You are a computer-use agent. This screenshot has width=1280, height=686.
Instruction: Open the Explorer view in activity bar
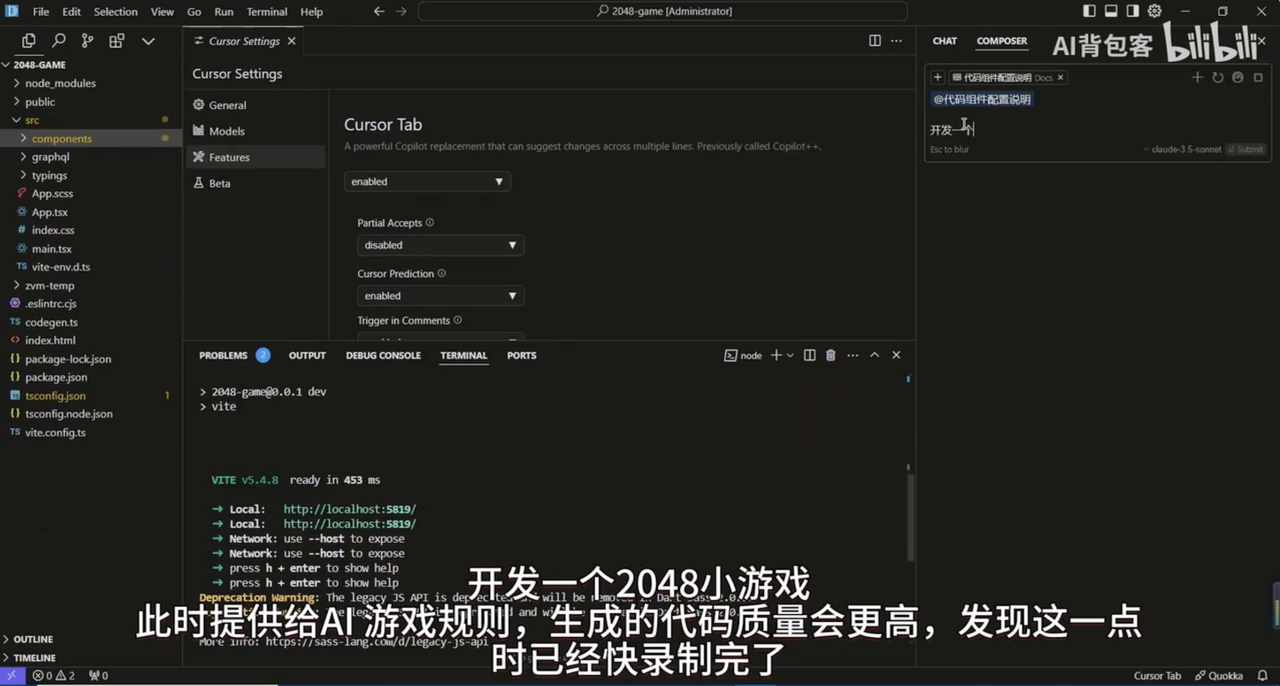(x=28, y=41)
